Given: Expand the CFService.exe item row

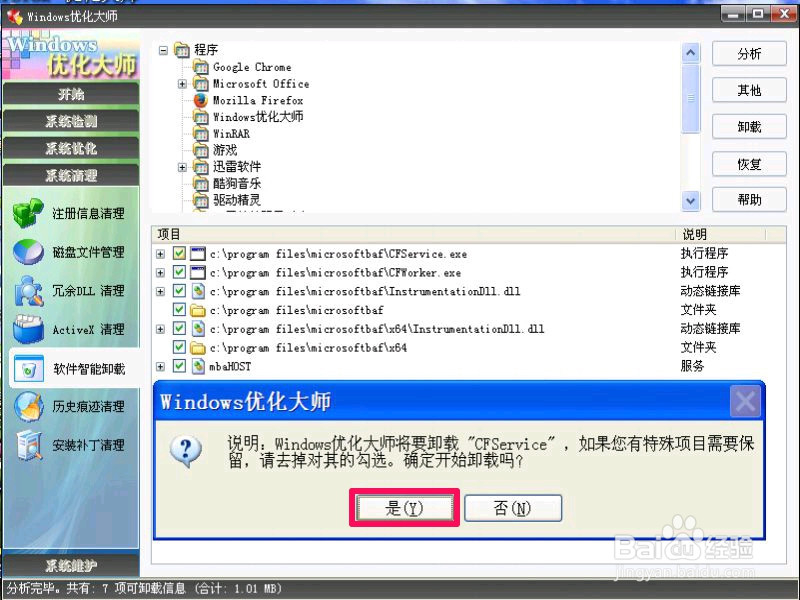Looking at the screenshot, I should [160, 254].
